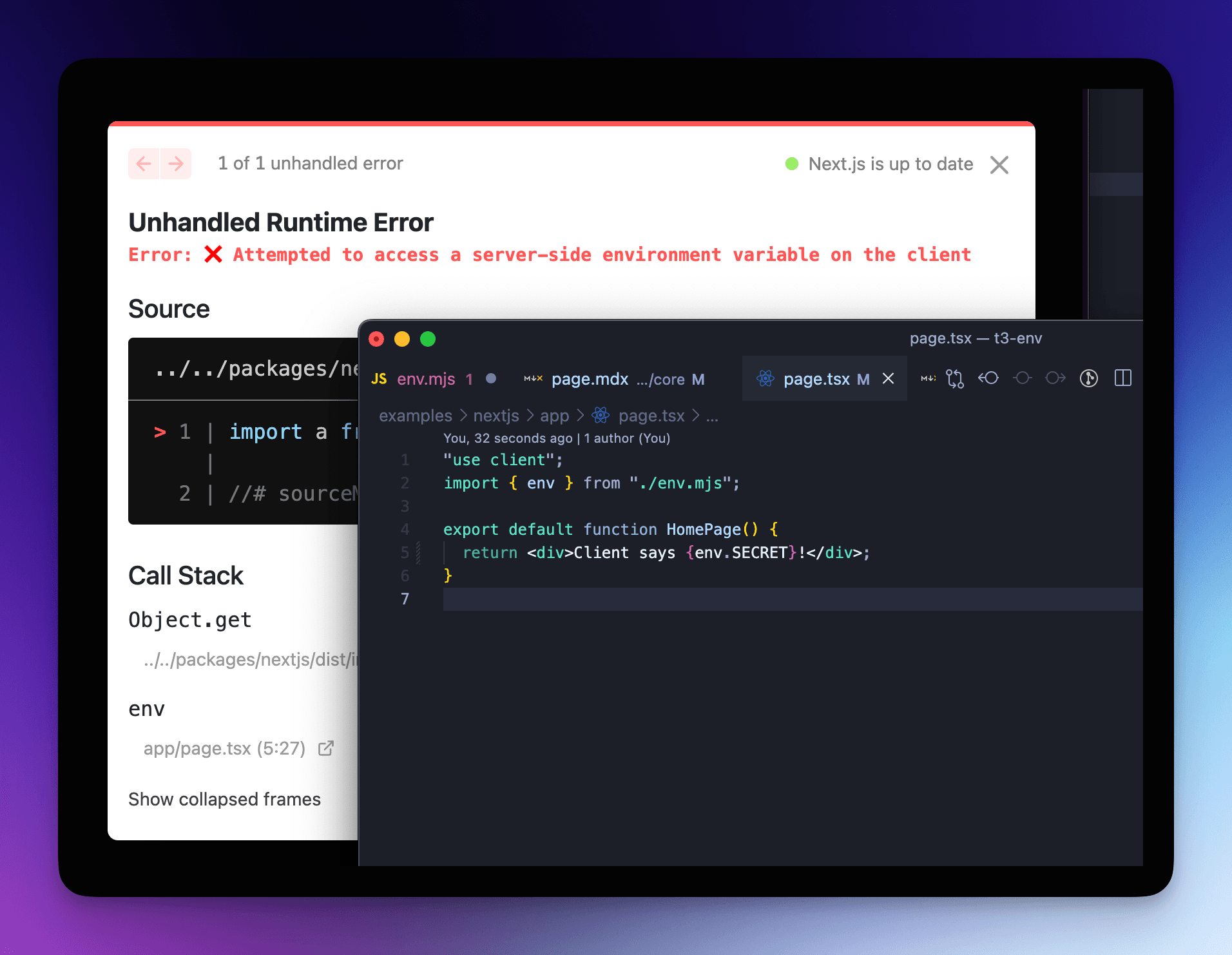Viewport: 1232px width, 955px height.
Task: Click unsaved-changes dot on env.mjs tab
Action: pos(491,379)
